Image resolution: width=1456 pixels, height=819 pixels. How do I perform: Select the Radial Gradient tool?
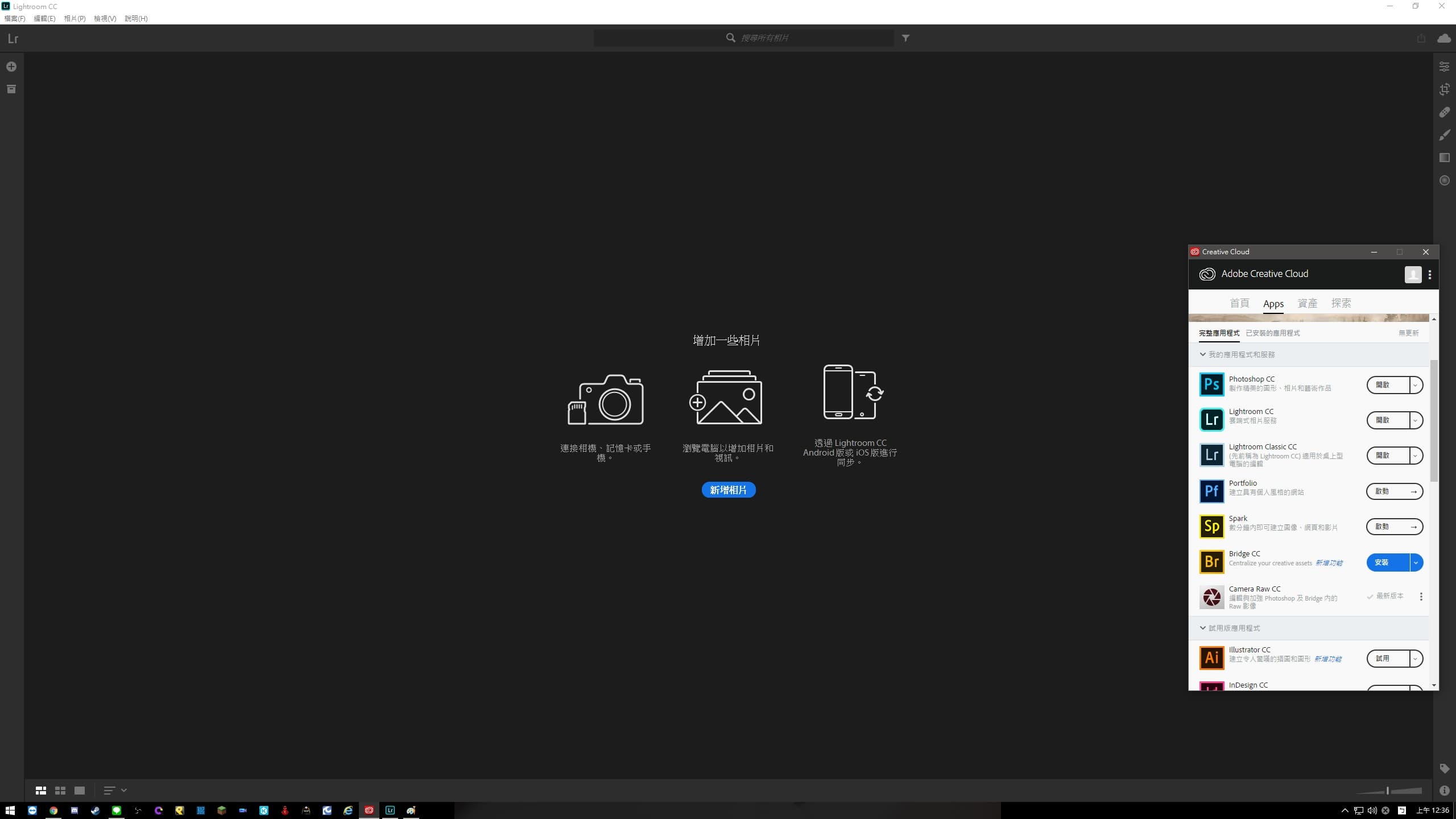[x=1444, y=180]
